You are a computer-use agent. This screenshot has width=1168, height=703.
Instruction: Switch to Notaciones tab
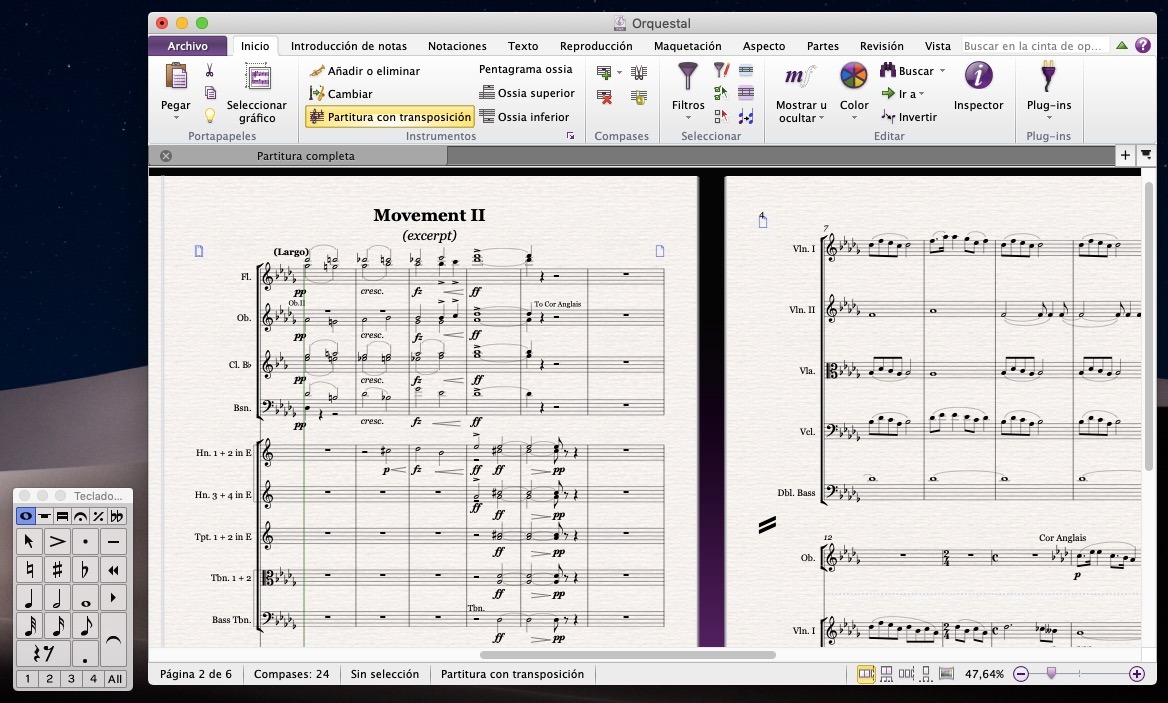[457, 46]
